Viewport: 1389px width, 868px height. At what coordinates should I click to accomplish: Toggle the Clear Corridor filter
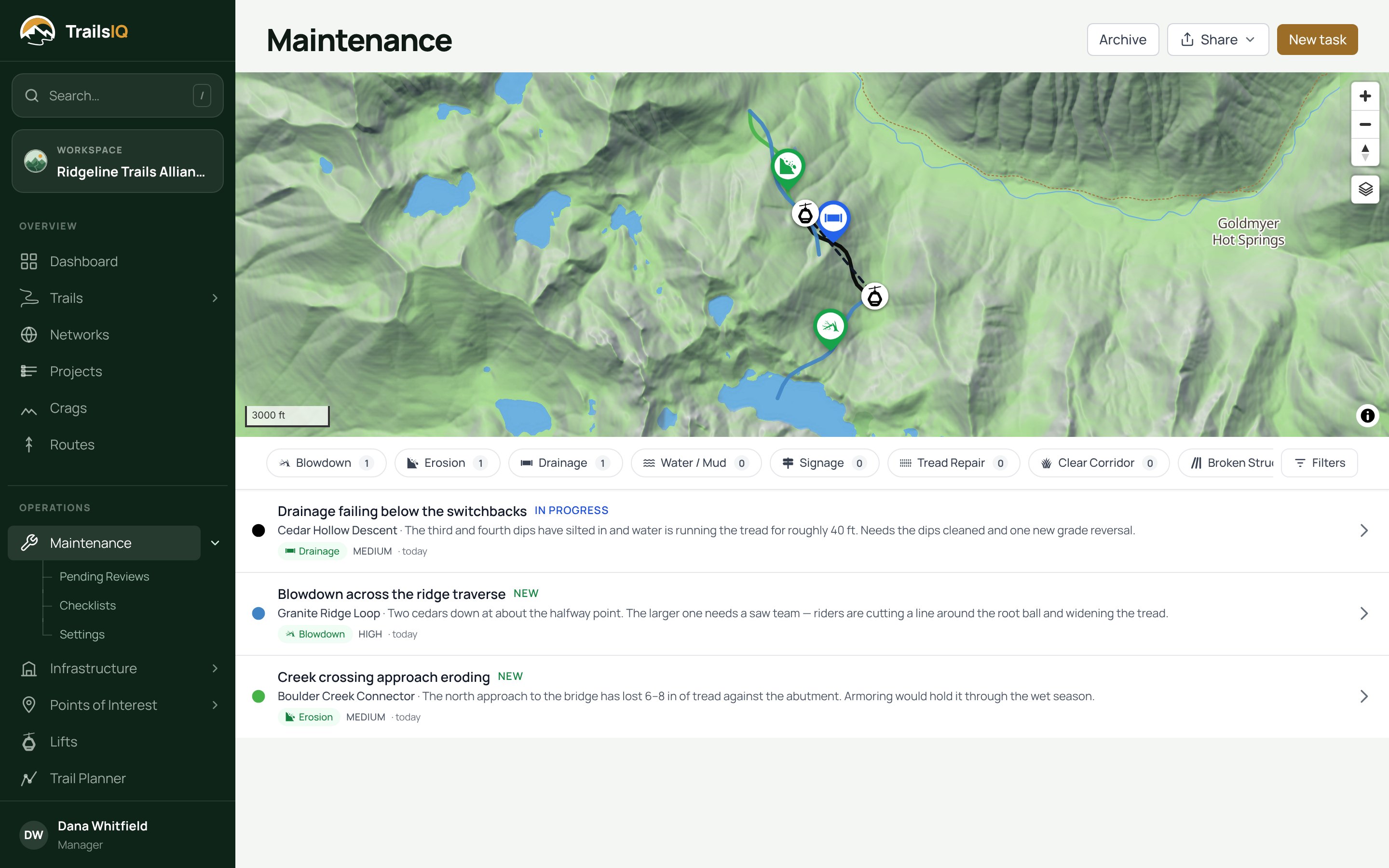pos(1099,463)
